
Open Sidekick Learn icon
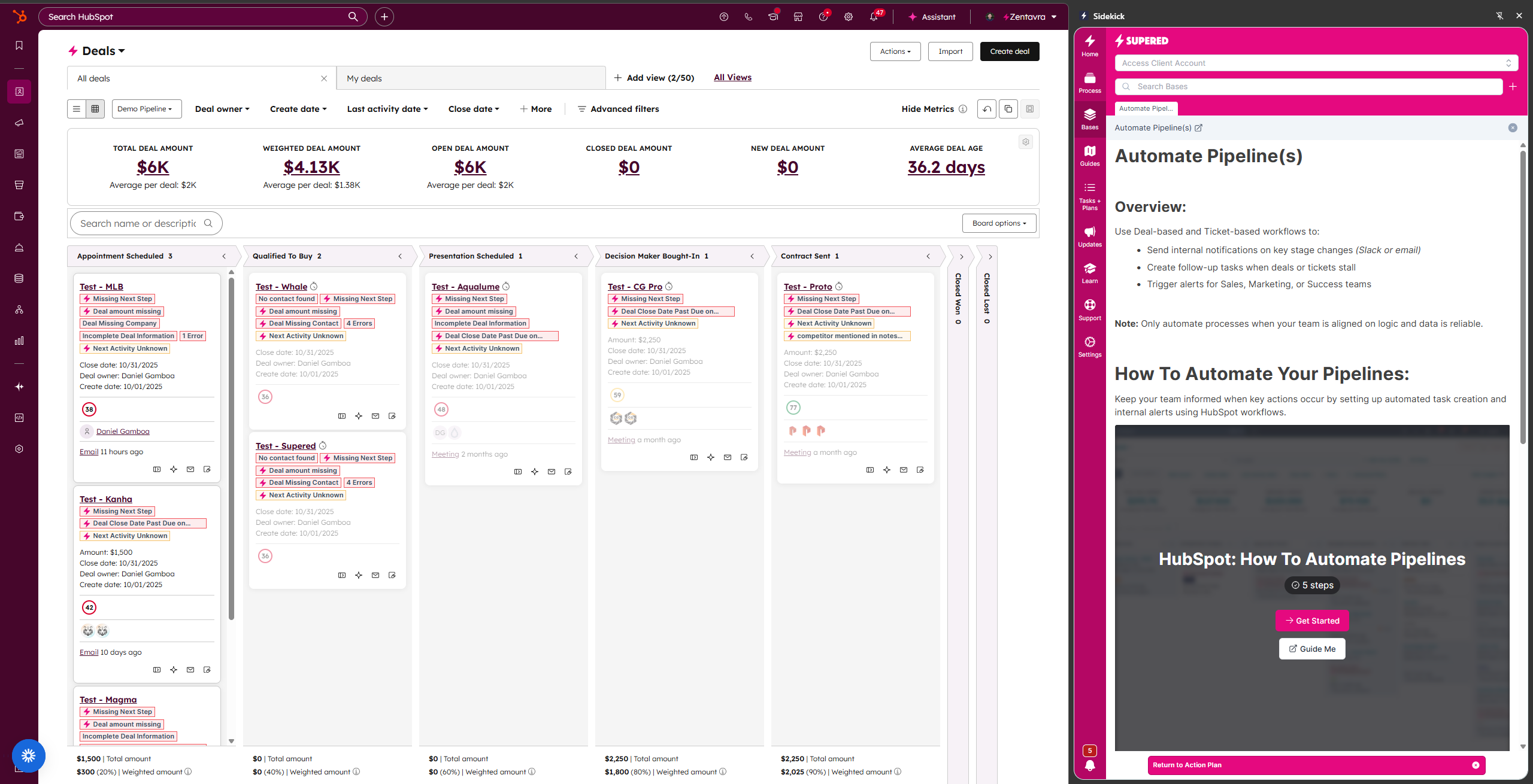point(1090,273)
